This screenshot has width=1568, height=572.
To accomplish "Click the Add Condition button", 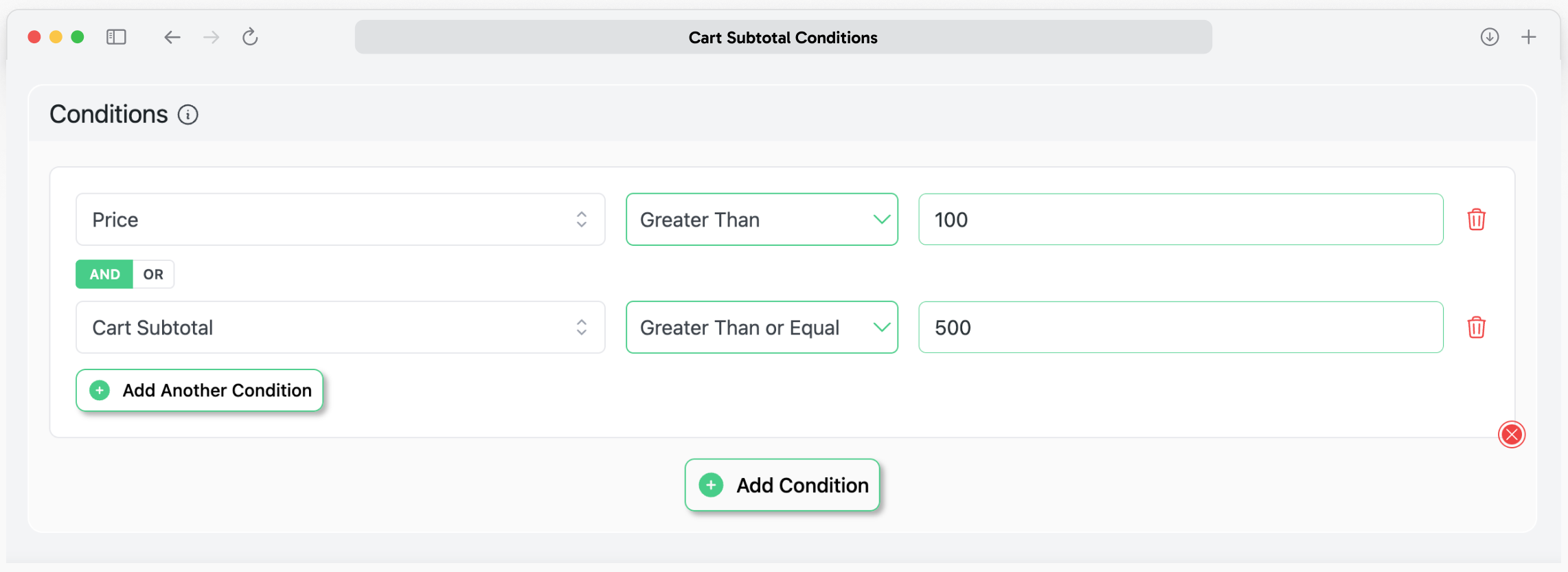I will [782, 485].
